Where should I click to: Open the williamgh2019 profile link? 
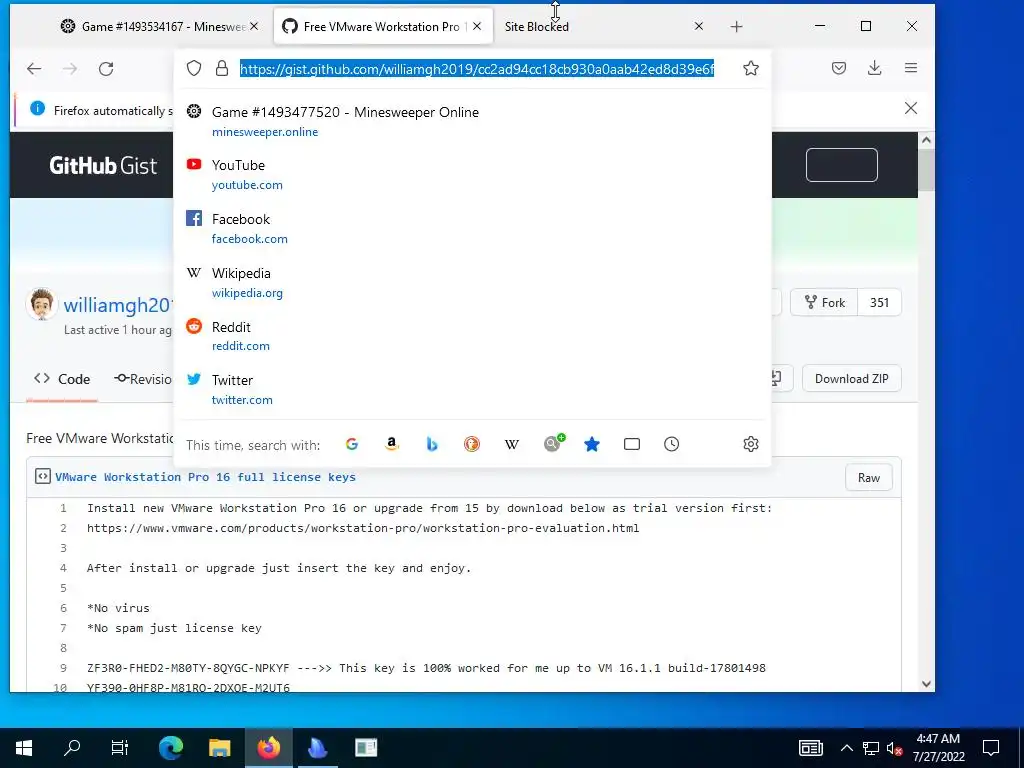118,305
